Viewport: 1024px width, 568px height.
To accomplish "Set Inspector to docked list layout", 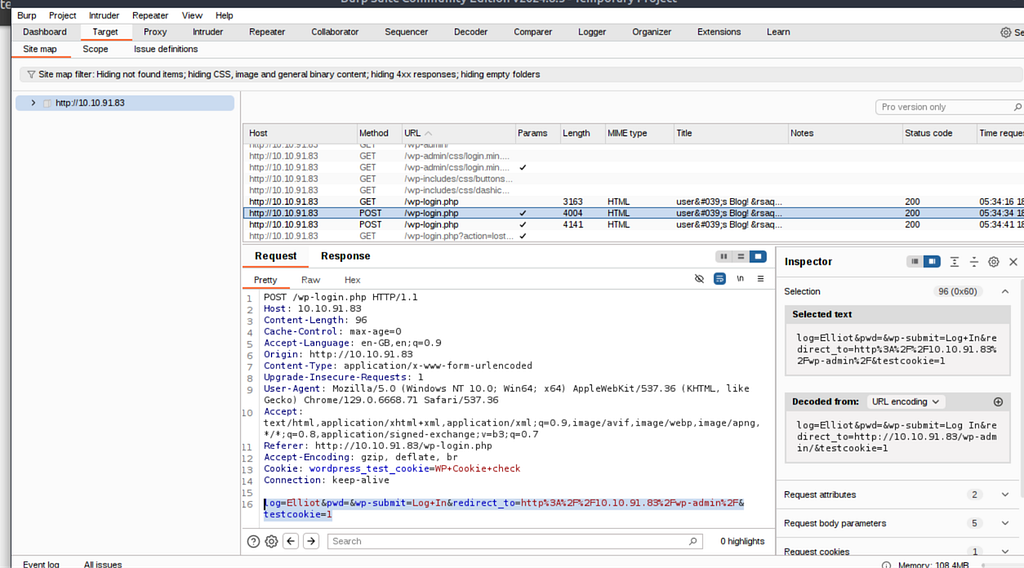I will 915,262.
